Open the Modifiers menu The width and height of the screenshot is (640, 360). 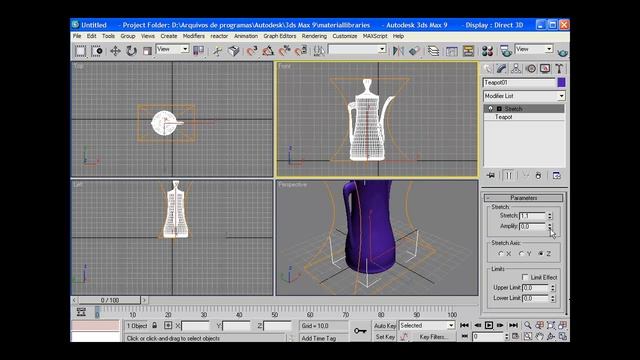point(193,36)
